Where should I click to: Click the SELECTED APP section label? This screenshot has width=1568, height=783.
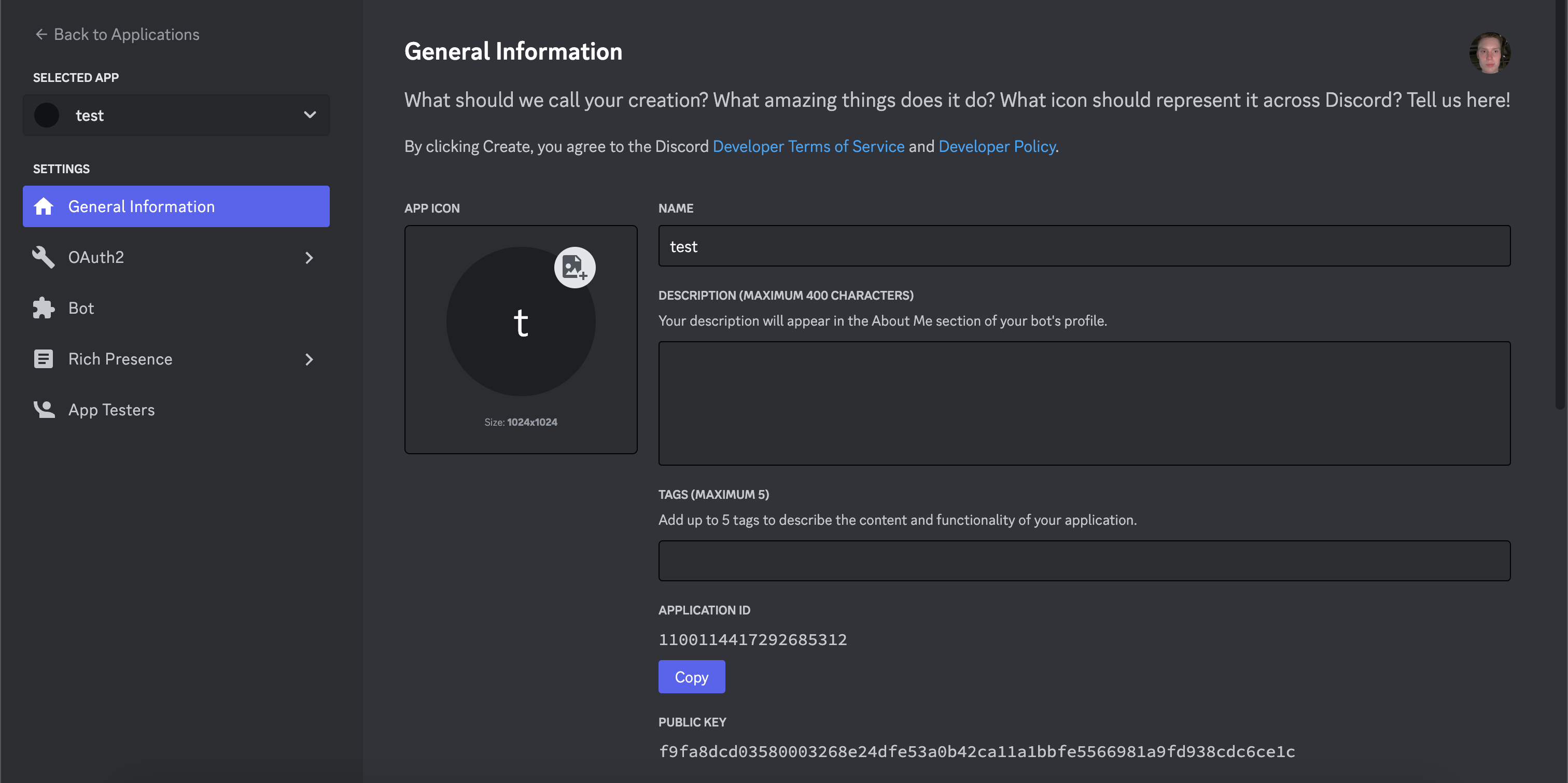pyautogui.click(x=76, y=77)
